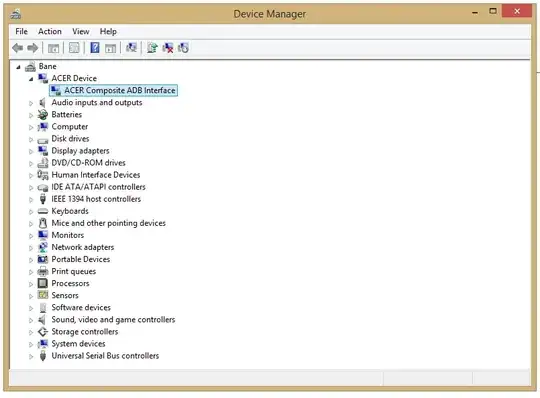The height and width of the screenshot is (398, 540).
Task: Click the Update Driver Software toolbar icon
Action: pyautogui.click(x=152, y=48)
